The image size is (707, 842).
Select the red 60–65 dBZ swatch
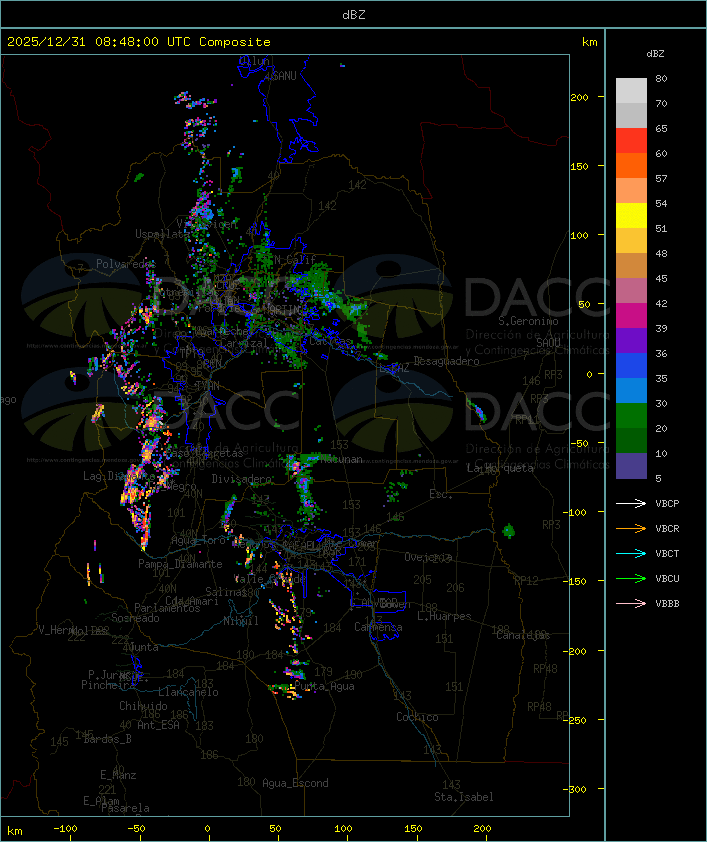pos(631,141)
